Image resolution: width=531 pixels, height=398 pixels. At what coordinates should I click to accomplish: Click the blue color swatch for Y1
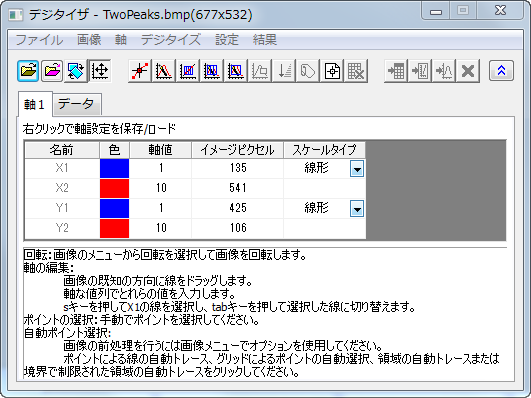(x=114, y=208)
